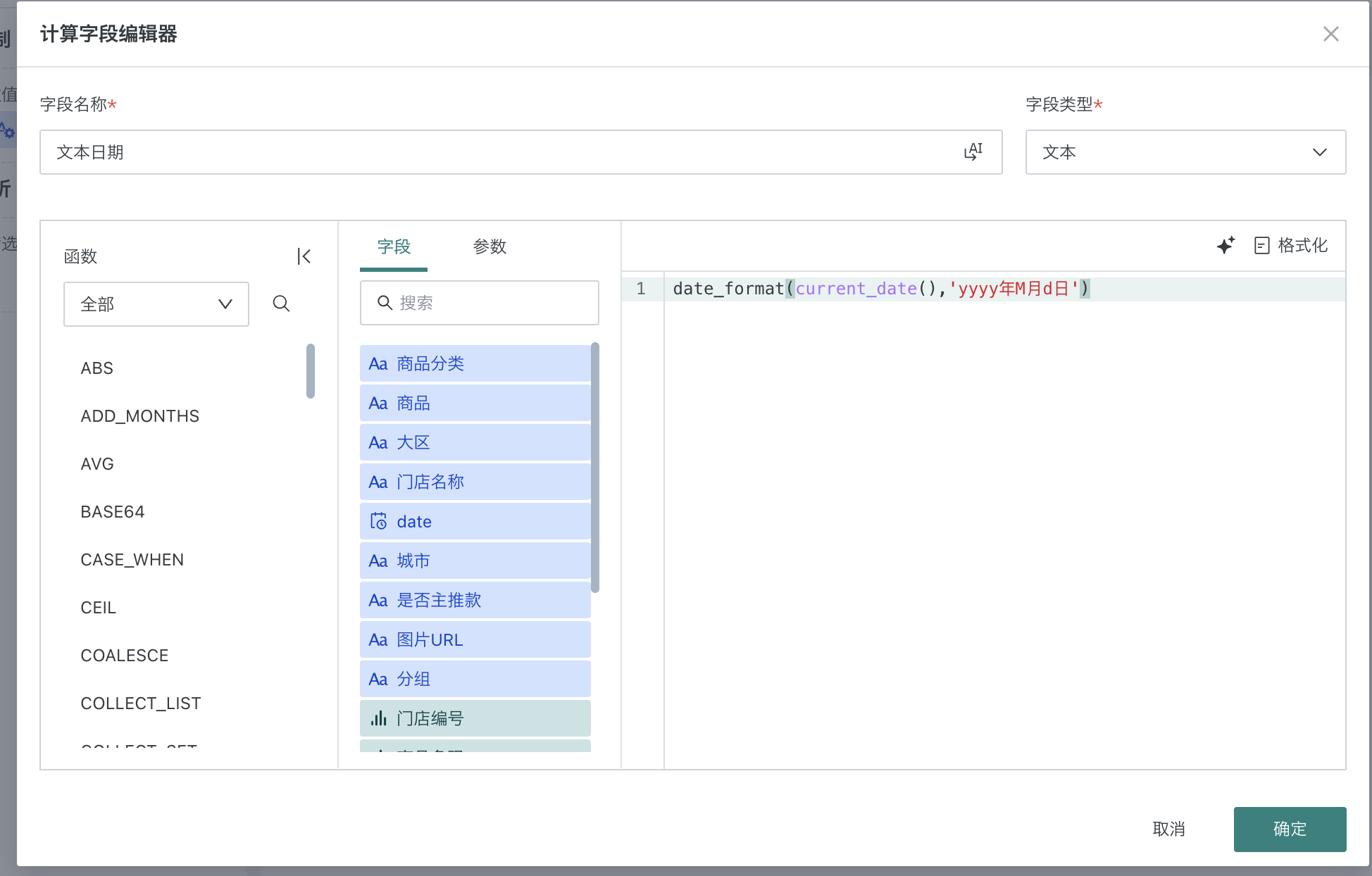
Task: Click the scrollbar in the function list
Action: click(310, 371)
